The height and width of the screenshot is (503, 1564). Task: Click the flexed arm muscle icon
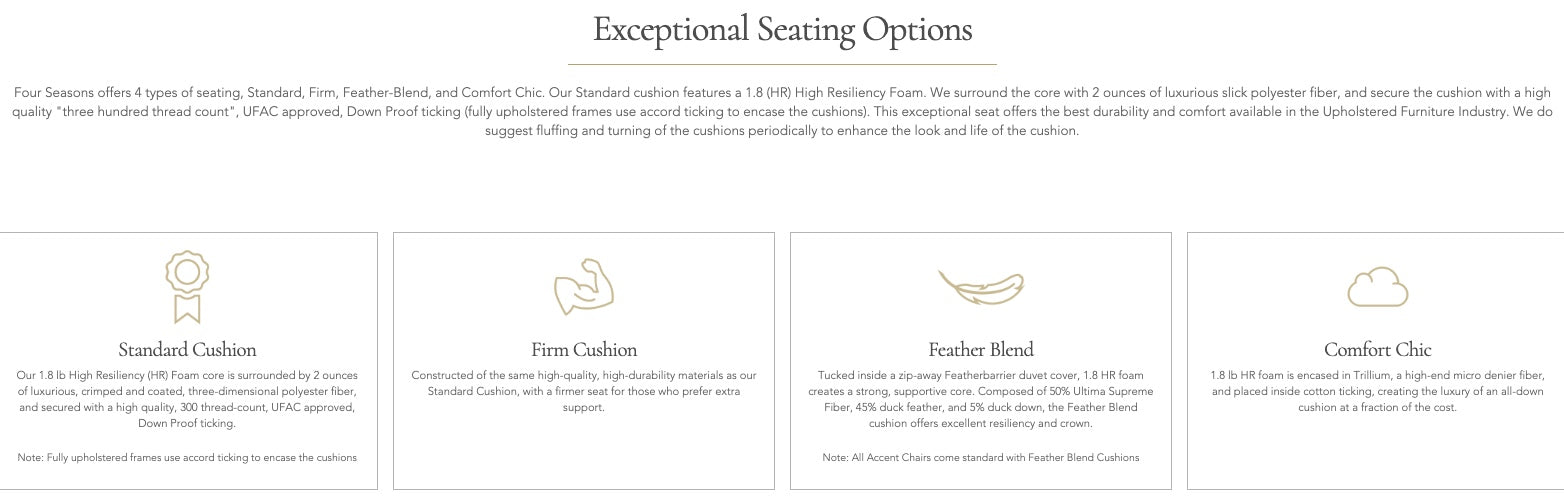pyautogui.click(x=583, y=287)
